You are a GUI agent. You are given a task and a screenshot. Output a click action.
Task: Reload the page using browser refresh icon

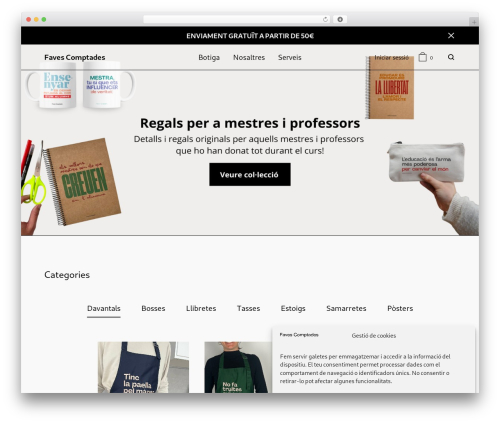[x=325, y=19]
